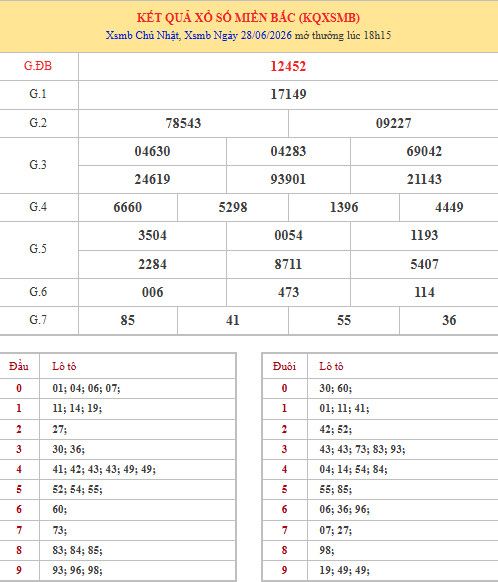Click Đuôi row '19; 49; 49;'
The height and width of the screenshot is (582, 498).
(x=344, y=570)
